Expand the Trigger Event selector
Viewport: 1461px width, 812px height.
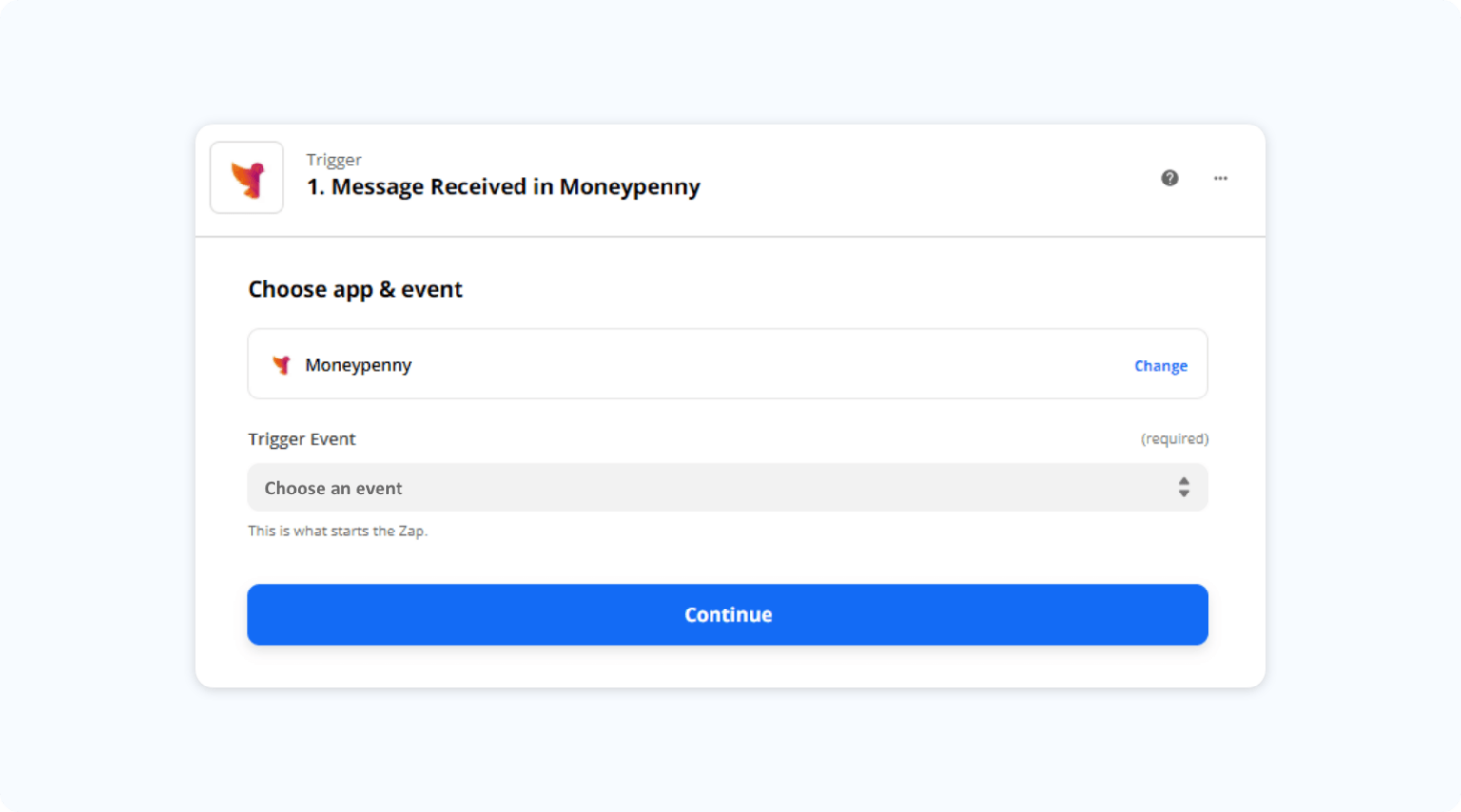[728, 487]
